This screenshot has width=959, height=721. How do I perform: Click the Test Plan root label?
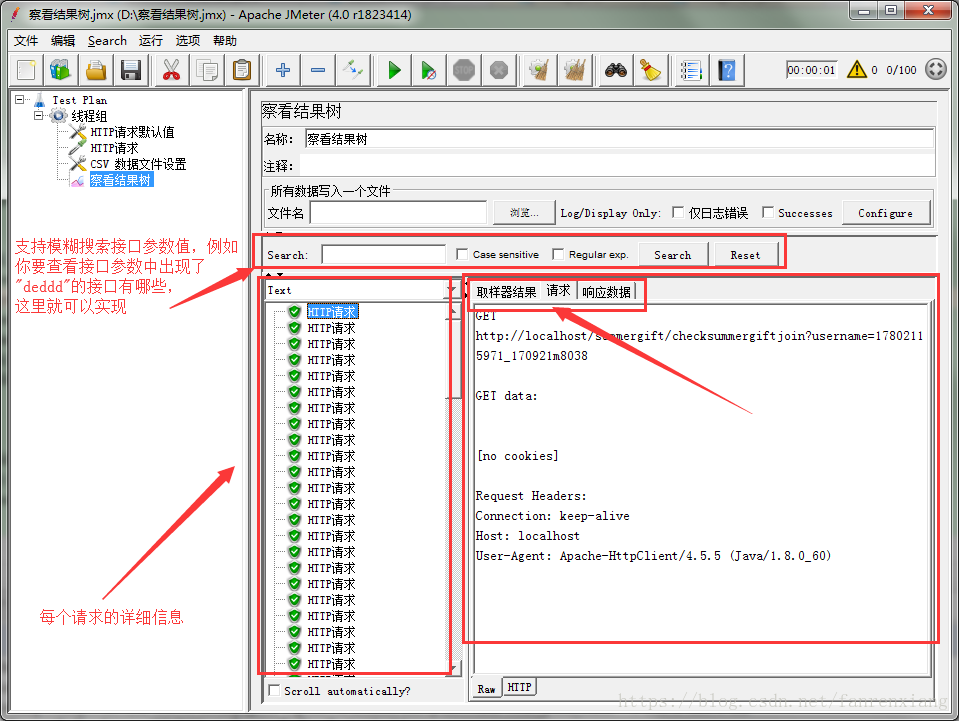[80, 99]
